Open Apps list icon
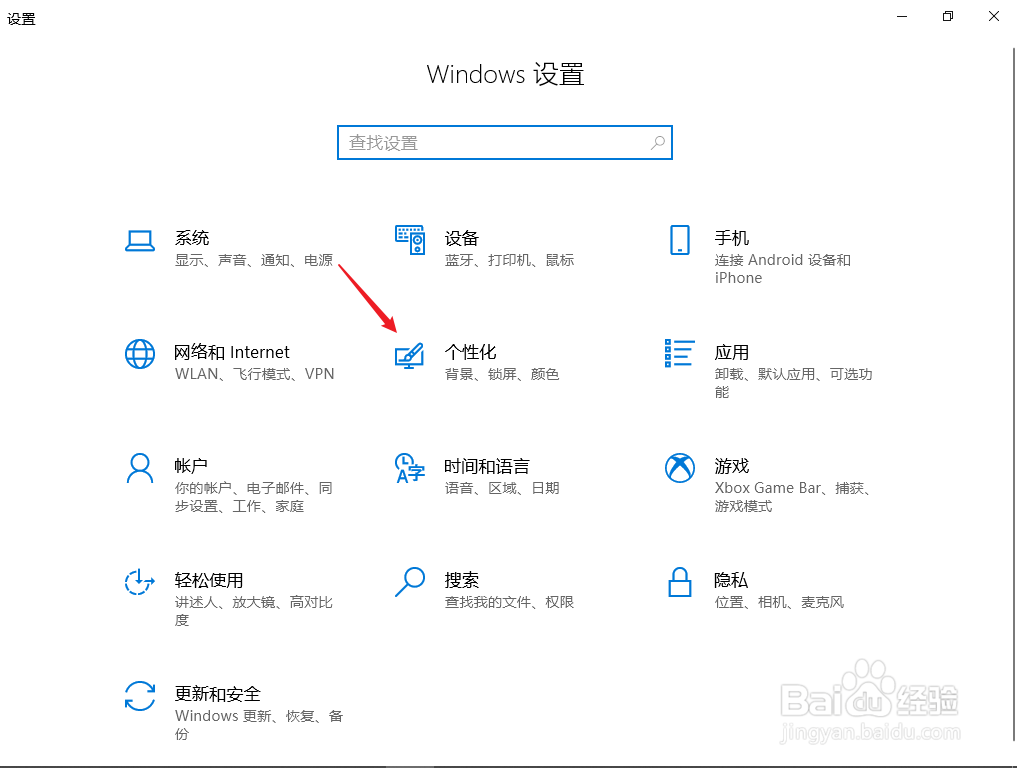The image size is (1017, 768). 680,353
